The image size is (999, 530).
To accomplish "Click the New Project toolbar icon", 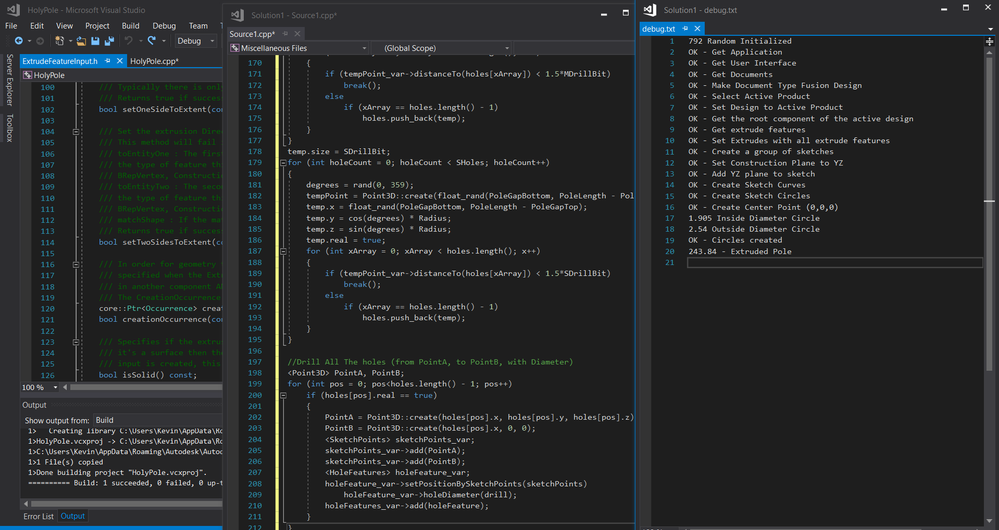I will coord(59,41).
